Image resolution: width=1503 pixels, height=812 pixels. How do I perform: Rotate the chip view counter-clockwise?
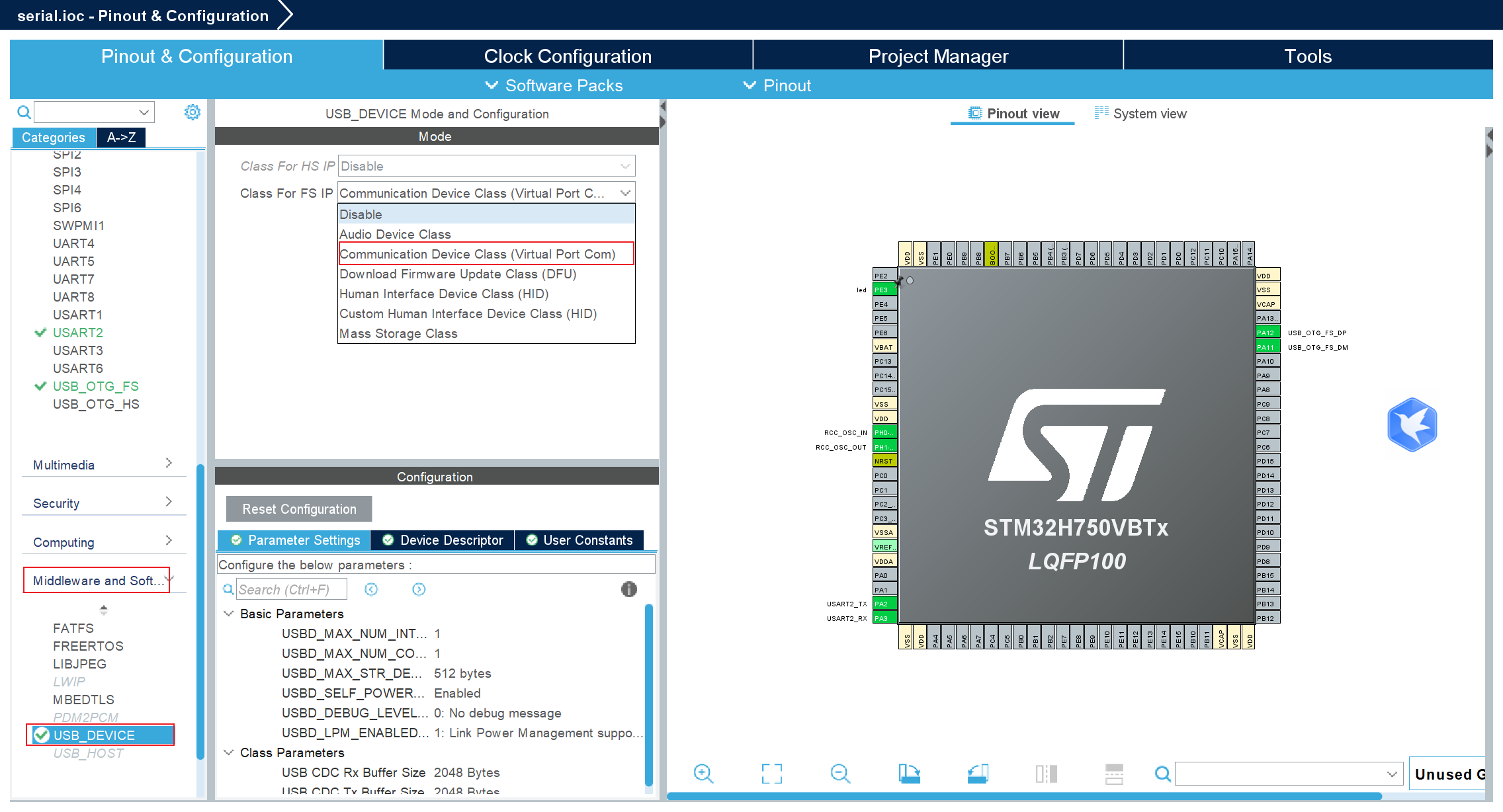click(x=978, y=774)
